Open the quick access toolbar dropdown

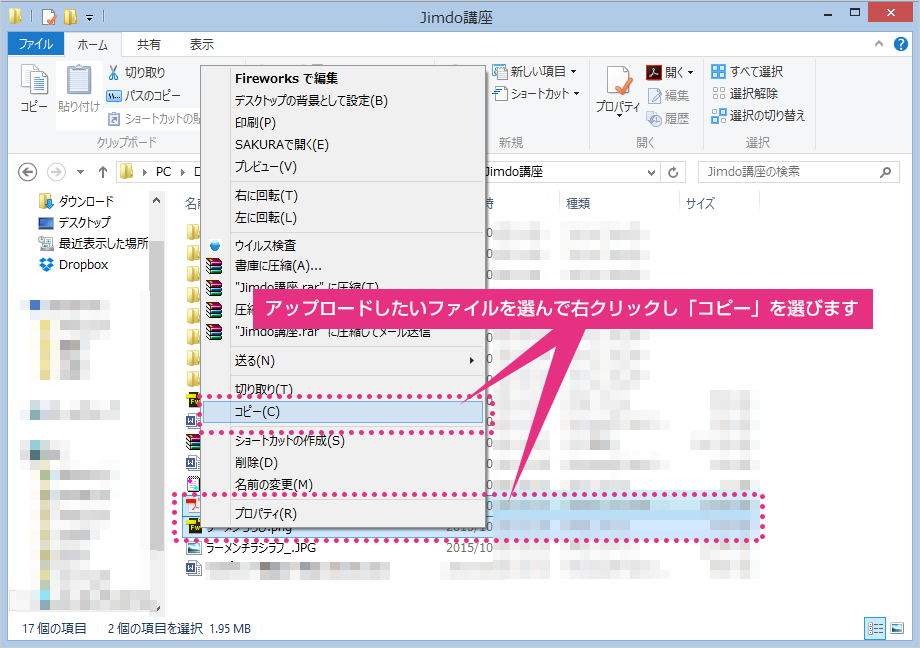point(90,18)
